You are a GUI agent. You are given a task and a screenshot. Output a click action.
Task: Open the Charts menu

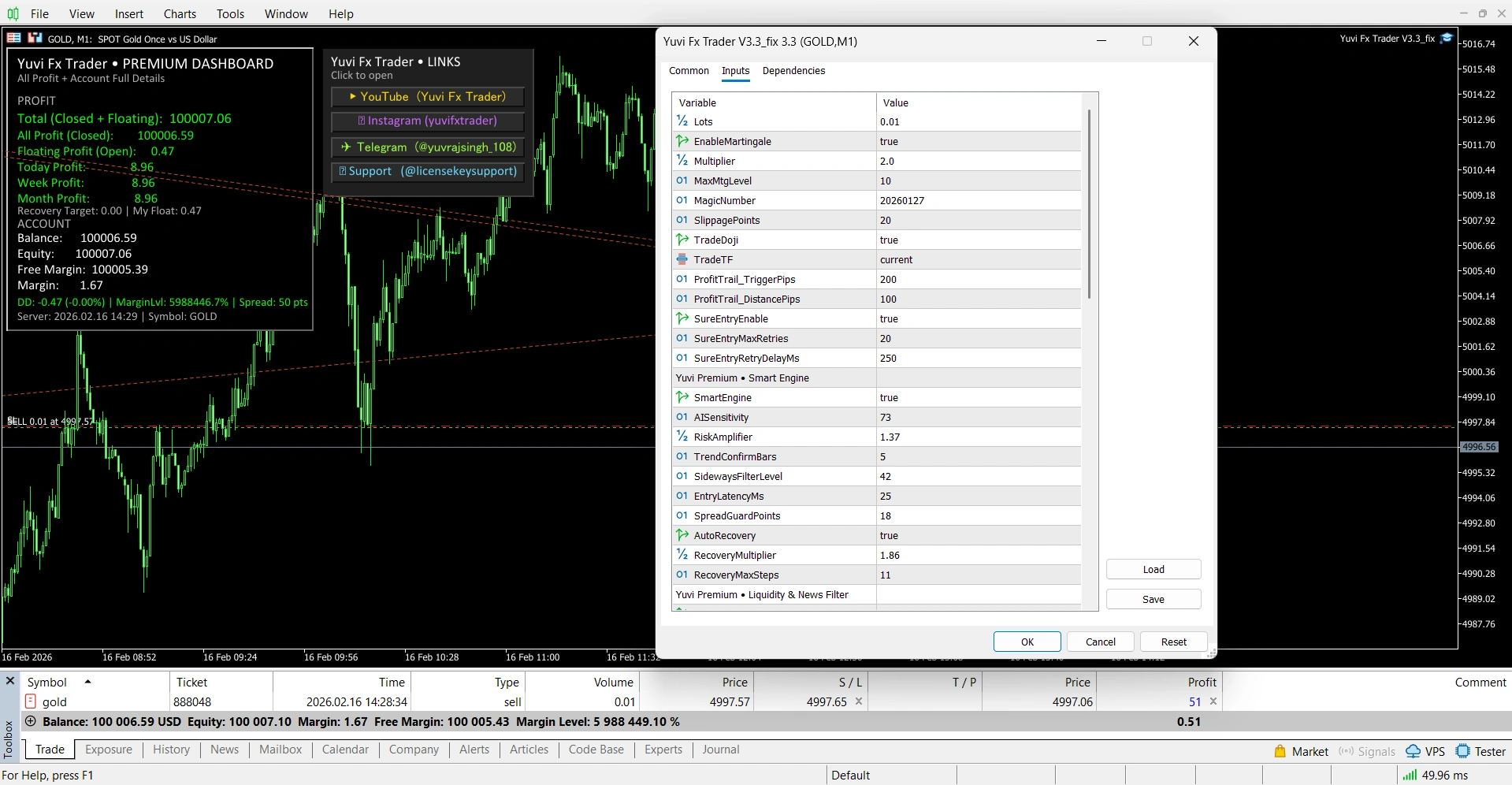tap(180, 13)
